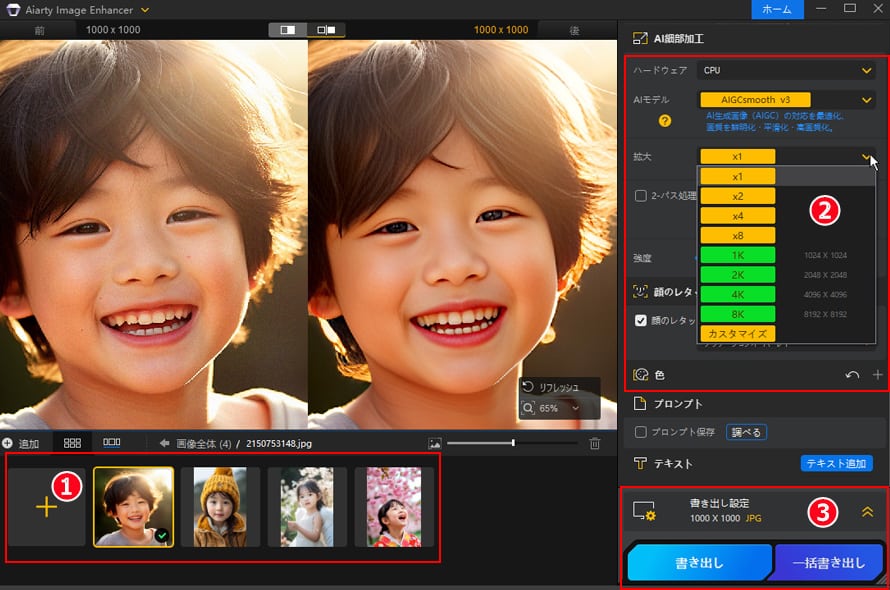Select the 4K option in 拡大 list
The width and height of the screenshot is (890, 590).
(x=737, y=294)
